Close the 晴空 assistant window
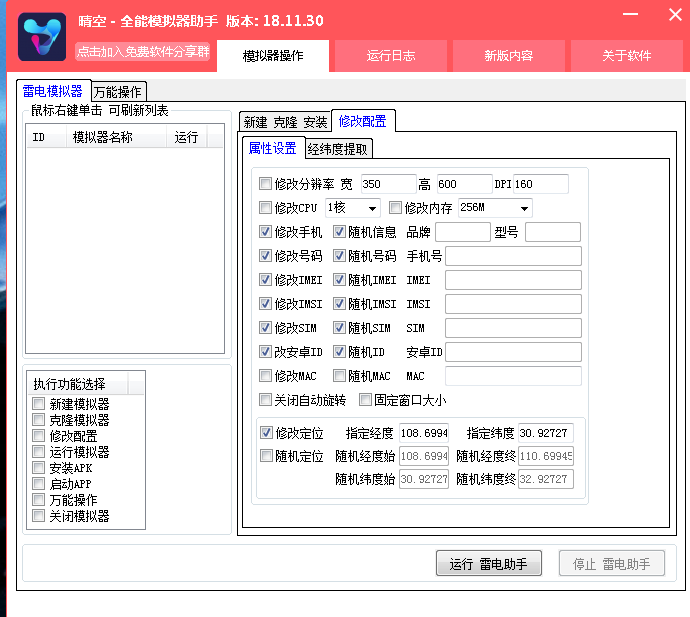This screenshot has height=617, width=690. (x=675, y=15)
